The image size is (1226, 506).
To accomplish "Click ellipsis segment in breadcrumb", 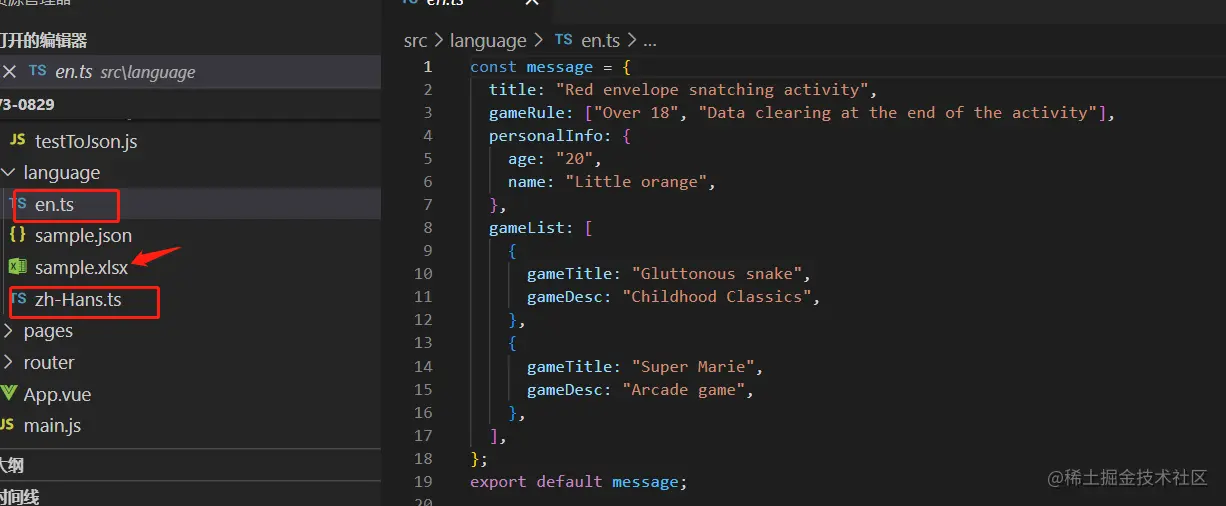I will pyautogui.click(x=650, y=42).
